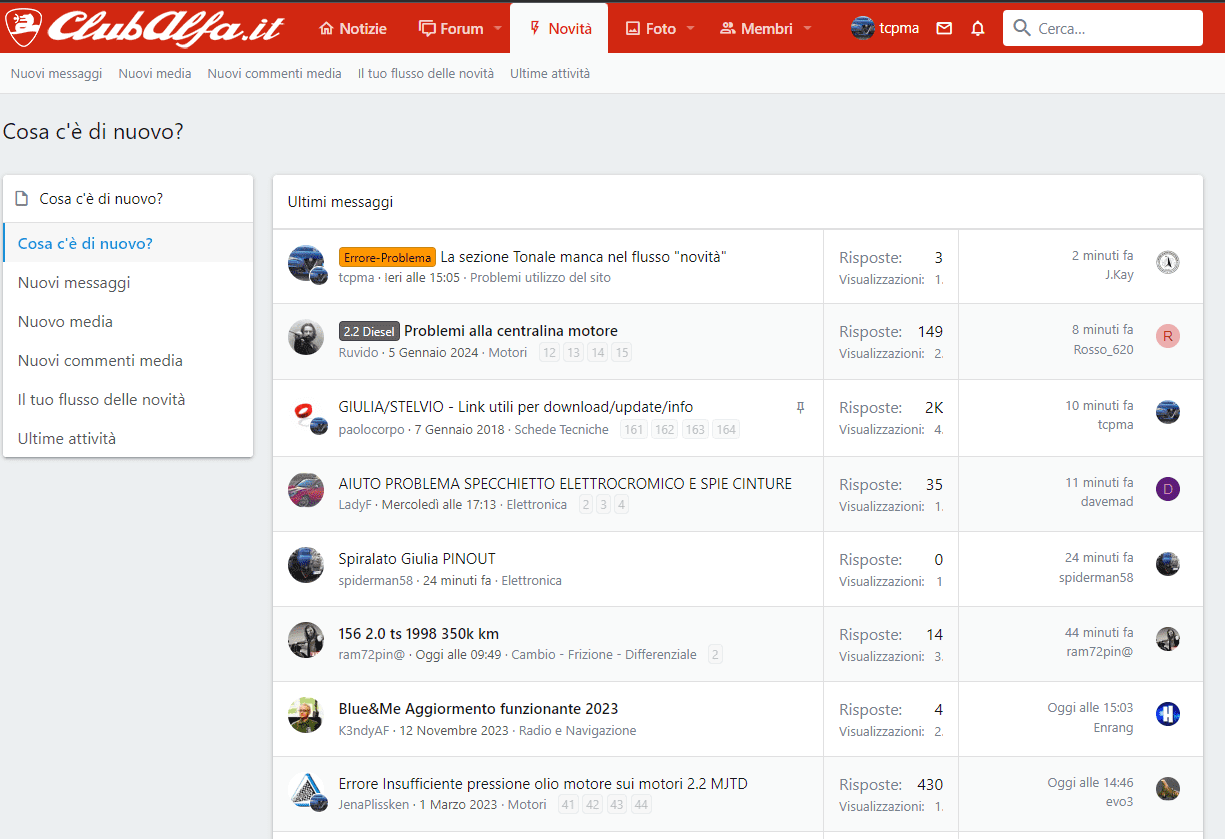Open the Membri nav tab
This screenshot has width=1225, height=839.
point(756,28)
